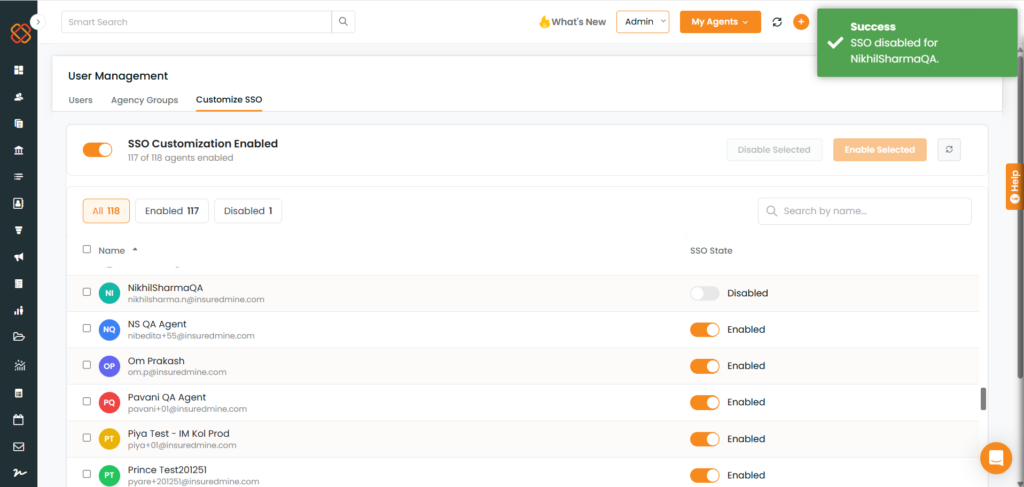The height and width of the screenshot is (487, 1024).
Task: Refresh the SSO agents list
Action: pyautogui.click(x=949, y=149)
